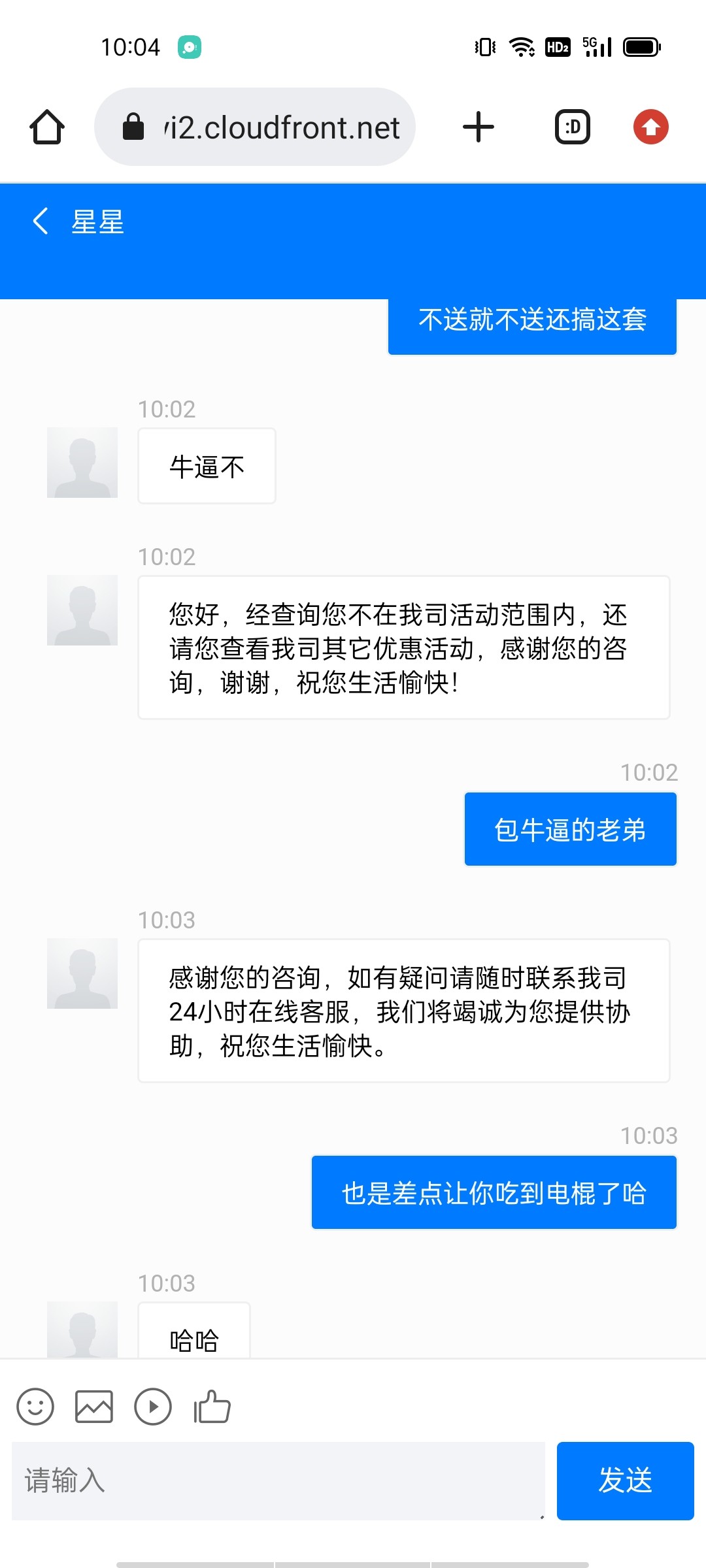Tap the 星星 chat title

[98, 222]
